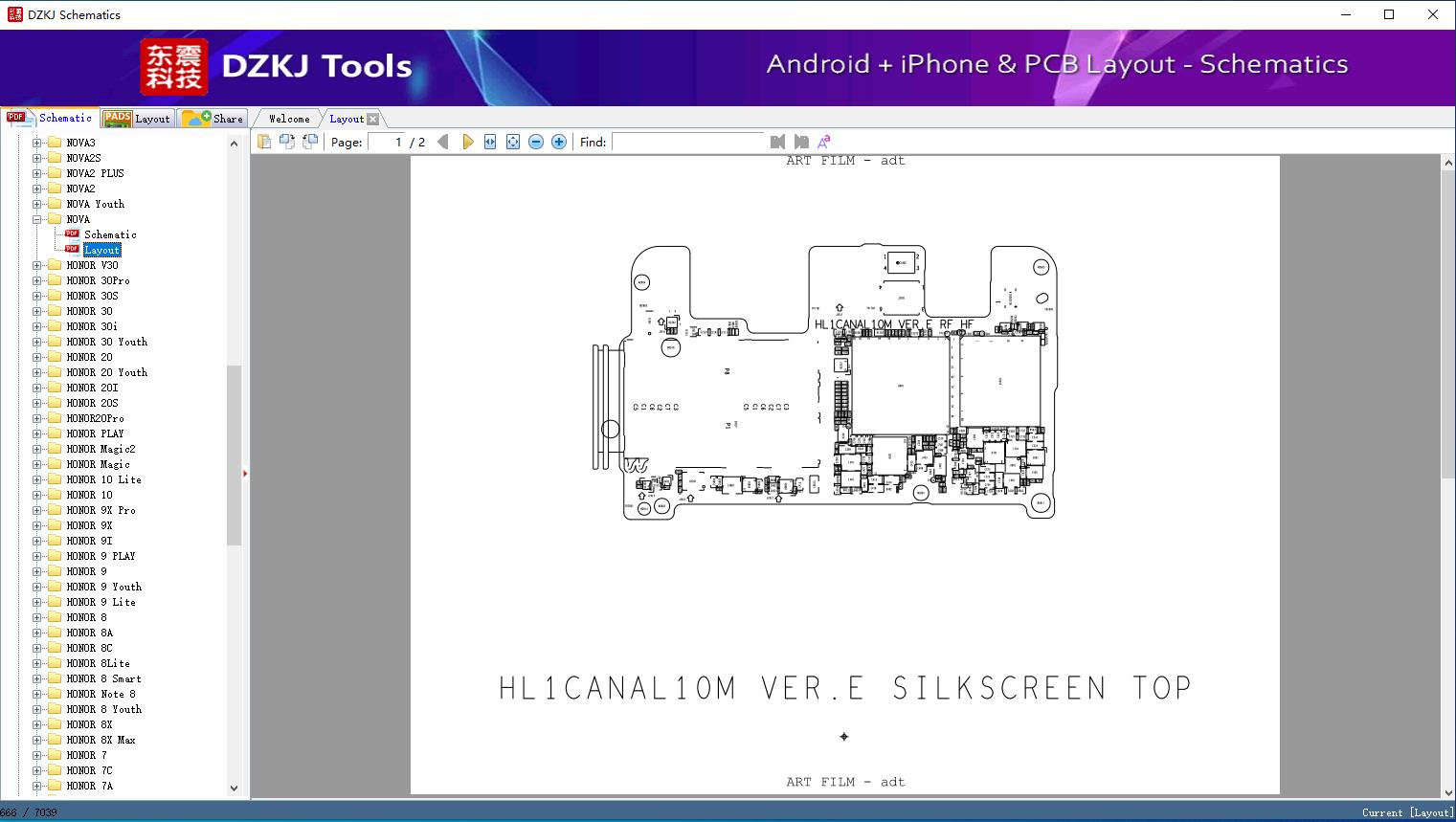This screenshot has width=1456, height=822.
Task: Expand the NOVA2S tree node
Action: (37, 158)
